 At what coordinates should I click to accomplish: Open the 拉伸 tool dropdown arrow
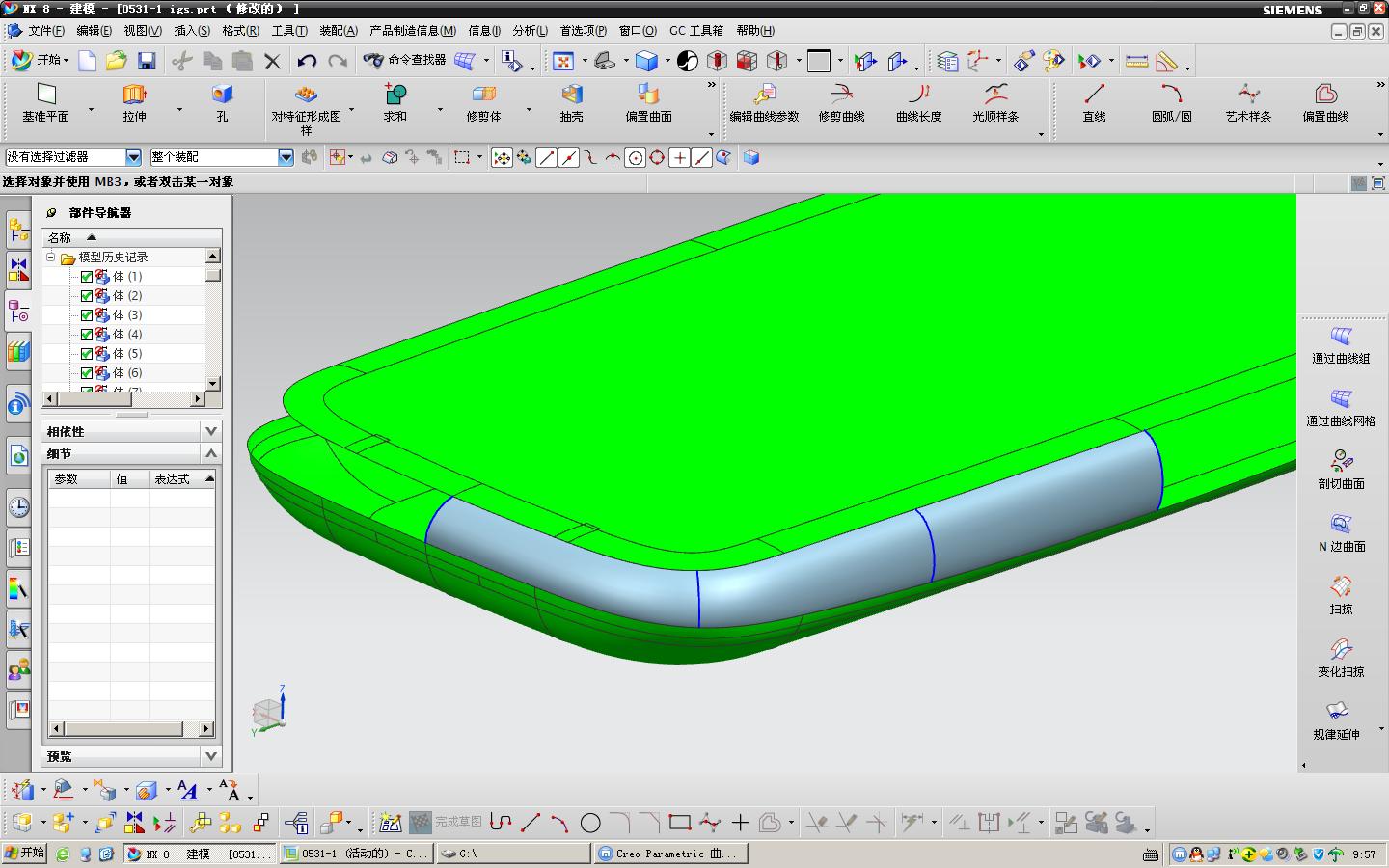click(x=179, y=109)
